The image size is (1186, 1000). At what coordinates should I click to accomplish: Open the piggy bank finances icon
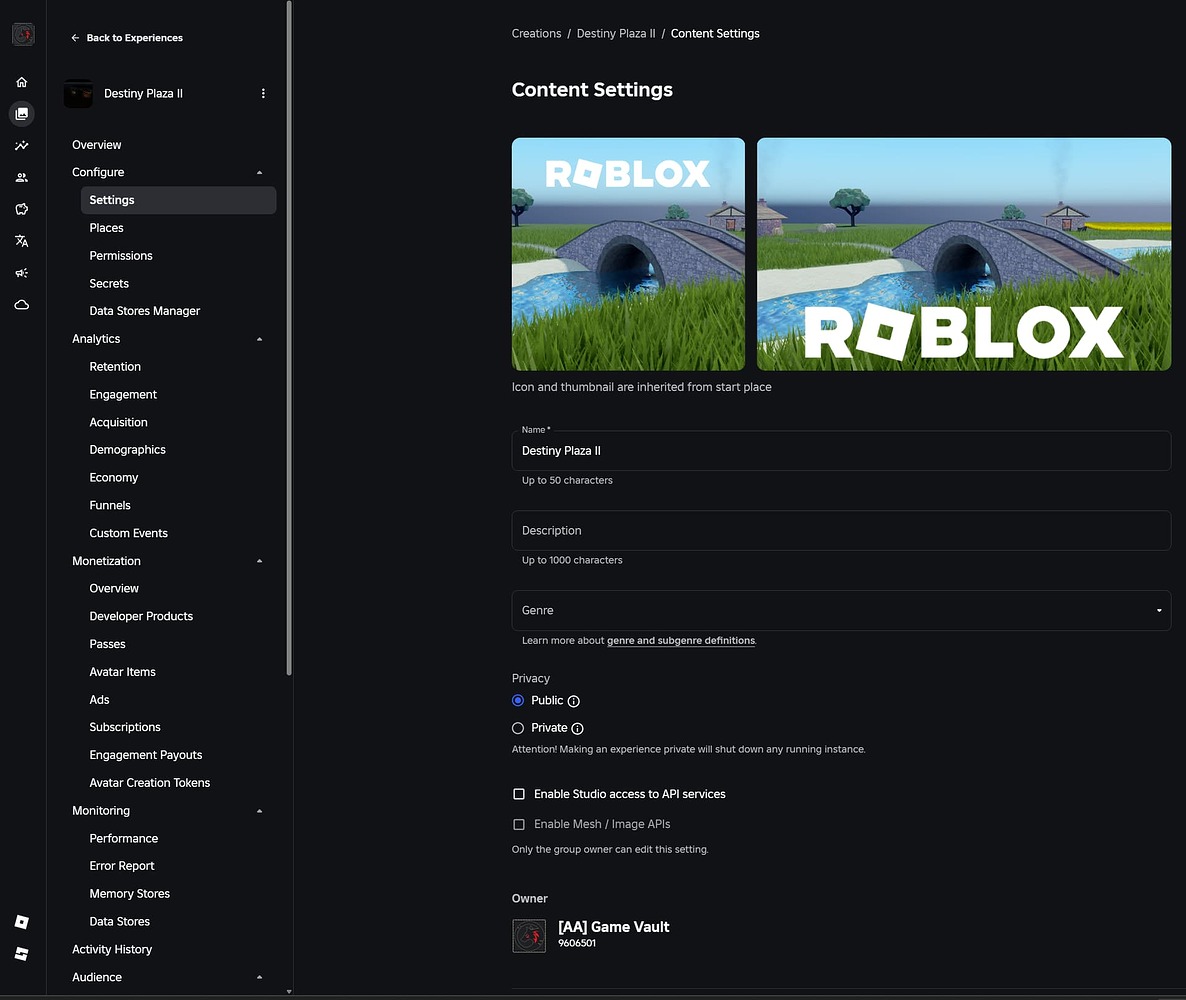(x=22, y=209)
